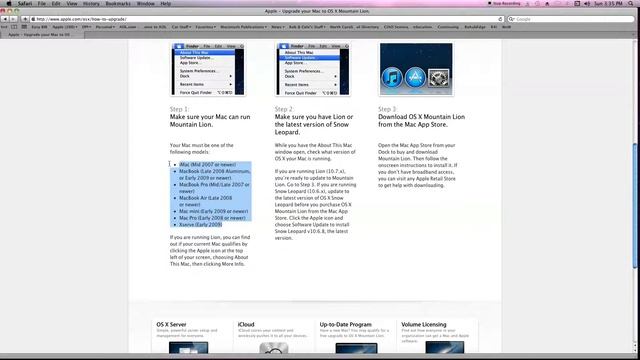
Task: Click heading "Download OS X Mountain Lion from the Mac App Store."
Action: click(421, 120)
